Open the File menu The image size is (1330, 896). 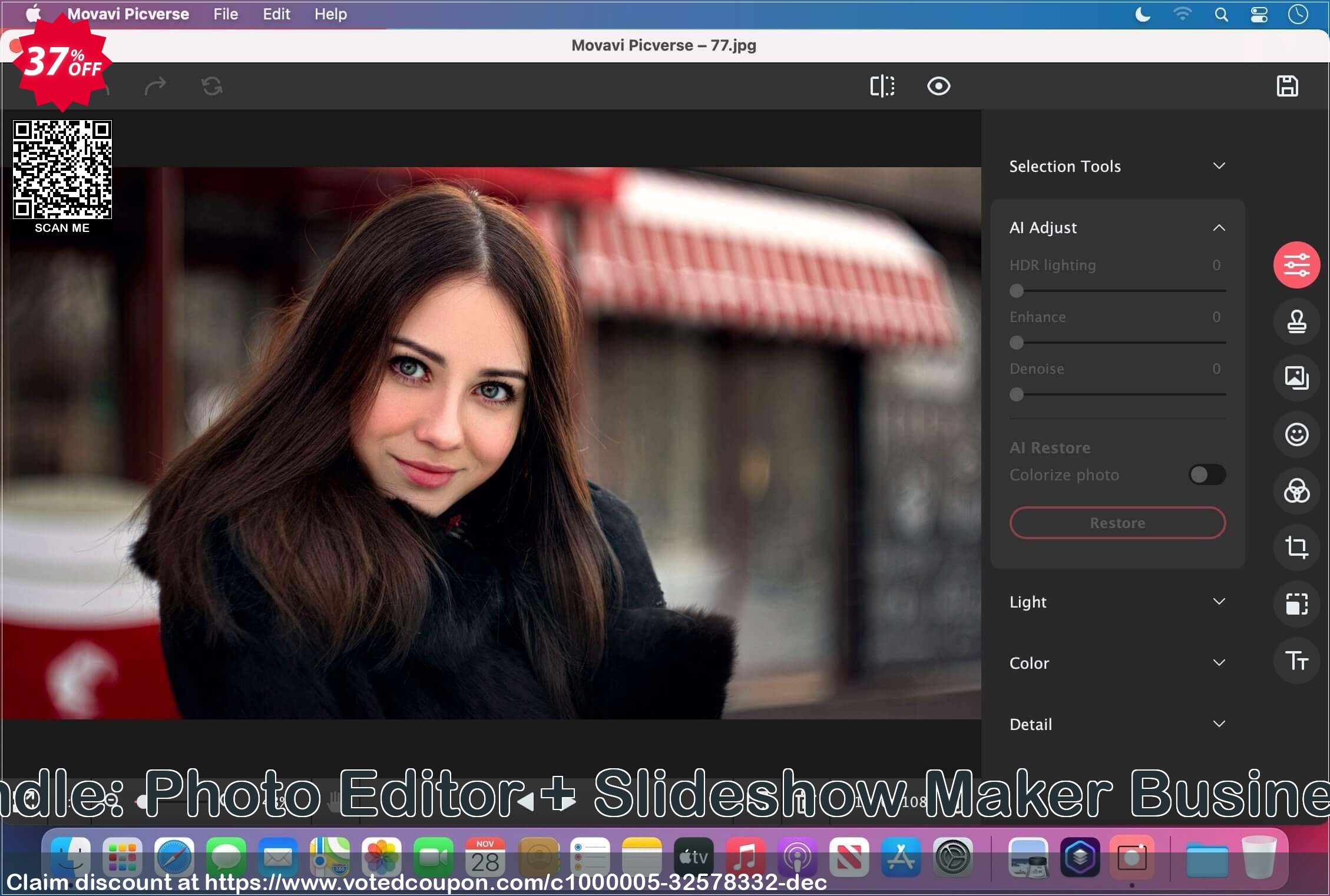click(225, 13)
